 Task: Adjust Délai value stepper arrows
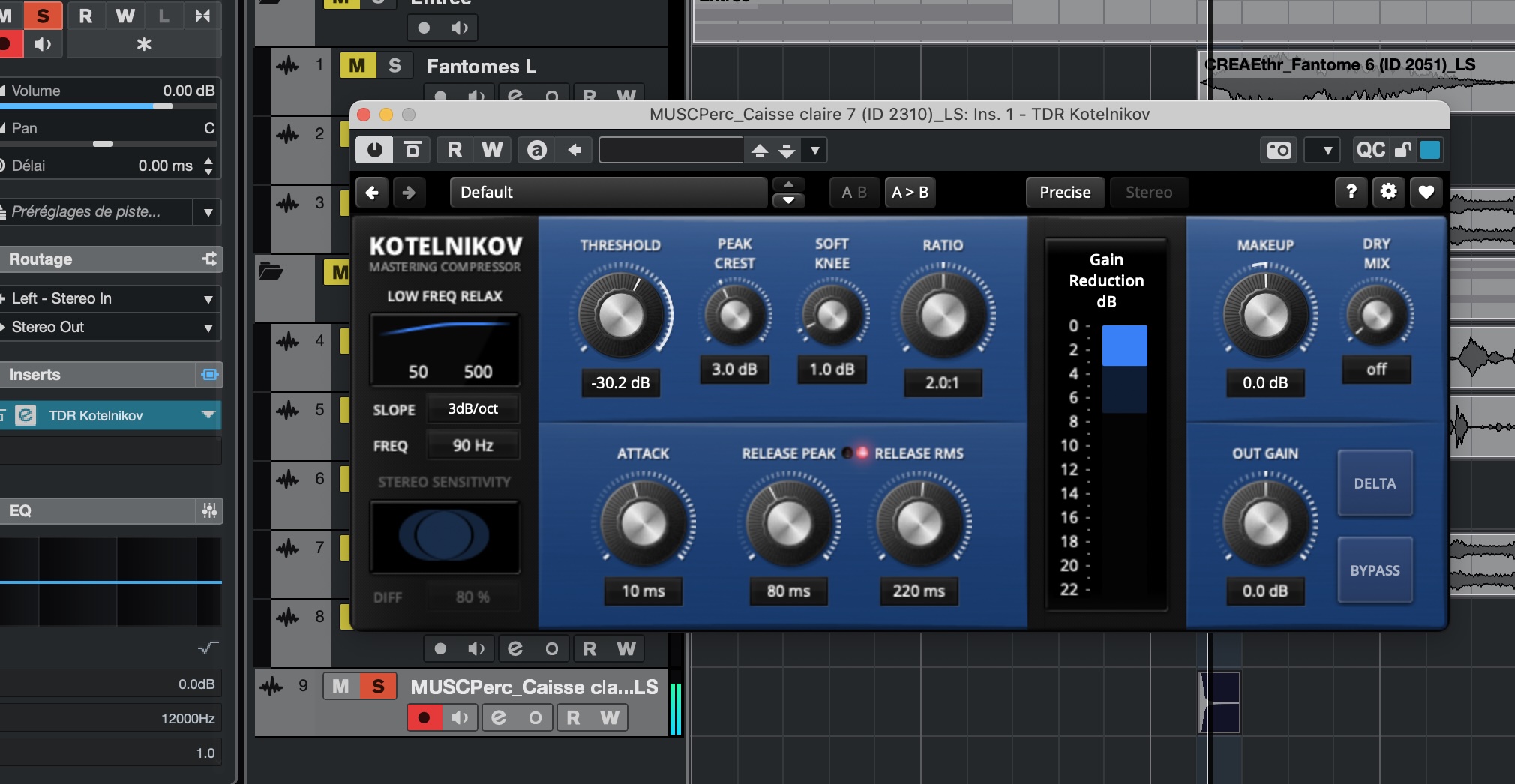click(208, 166)
